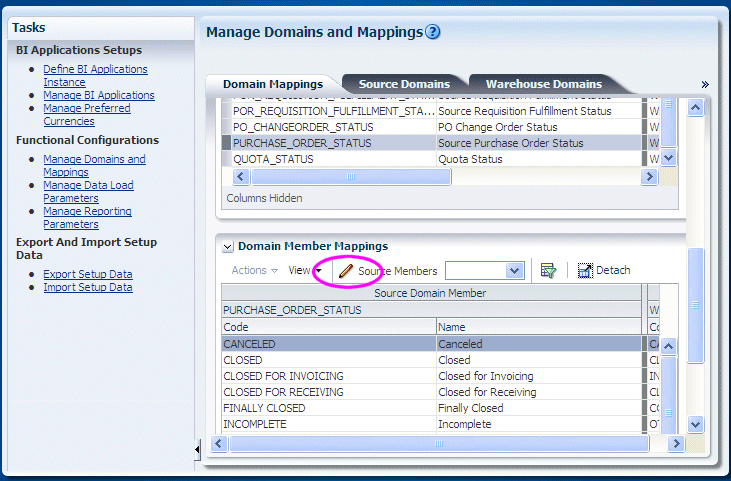Open Manage Reporting Parameters link

pos(87,218)
